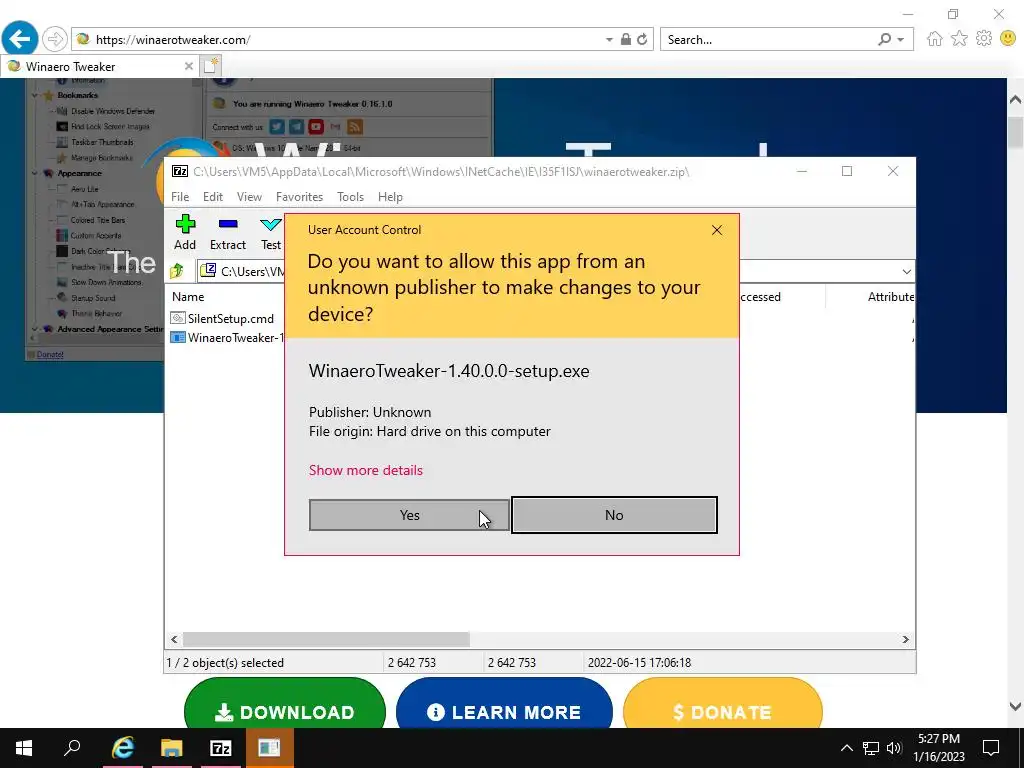This screenshot has width=1024, height=768.
Task: Open the 7-Zip Favorites menu
Action: (300, 197)
